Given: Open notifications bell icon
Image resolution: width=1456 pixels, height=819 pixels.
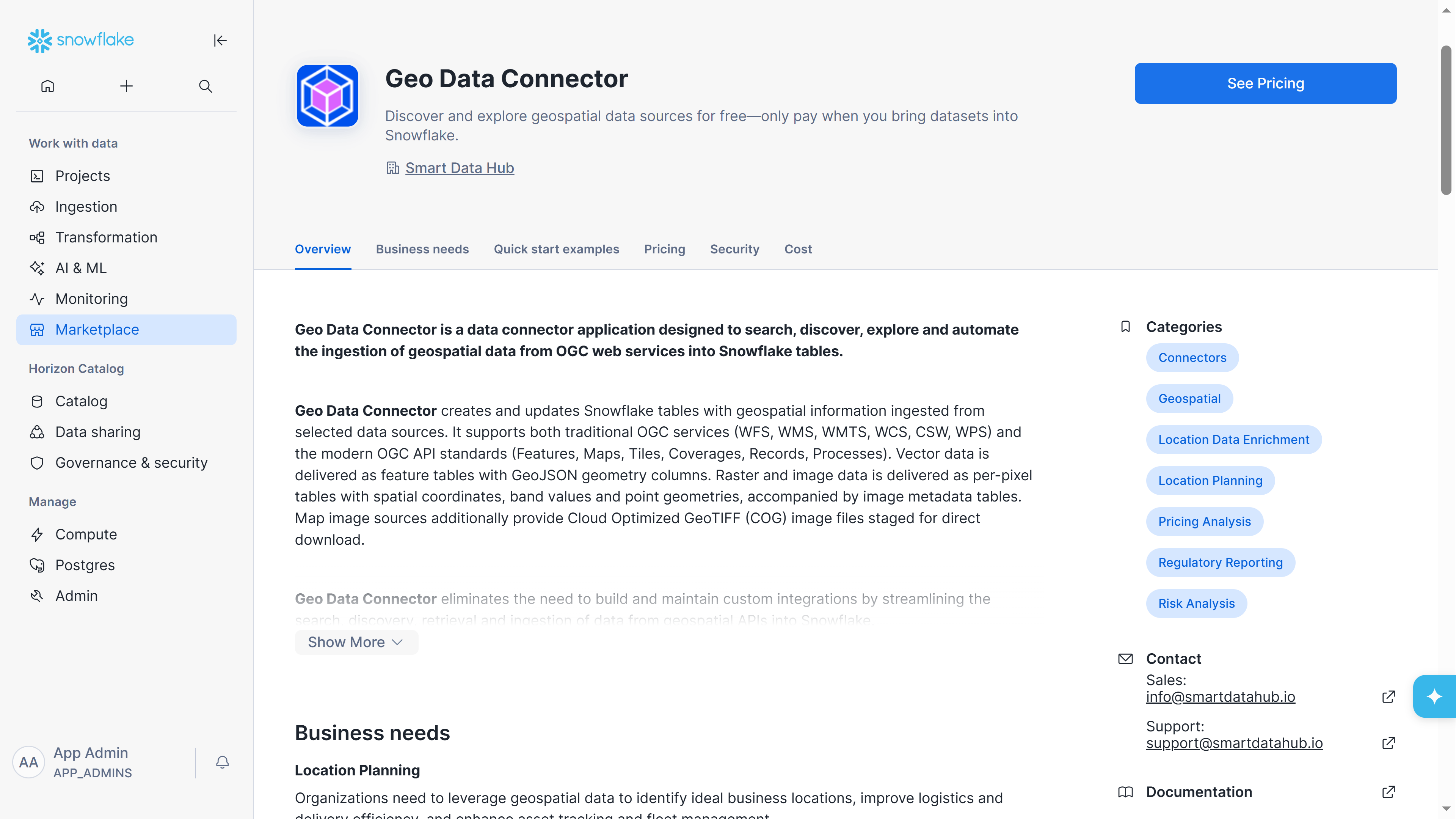Looking at the screenshot, I should tap(222, 762).
